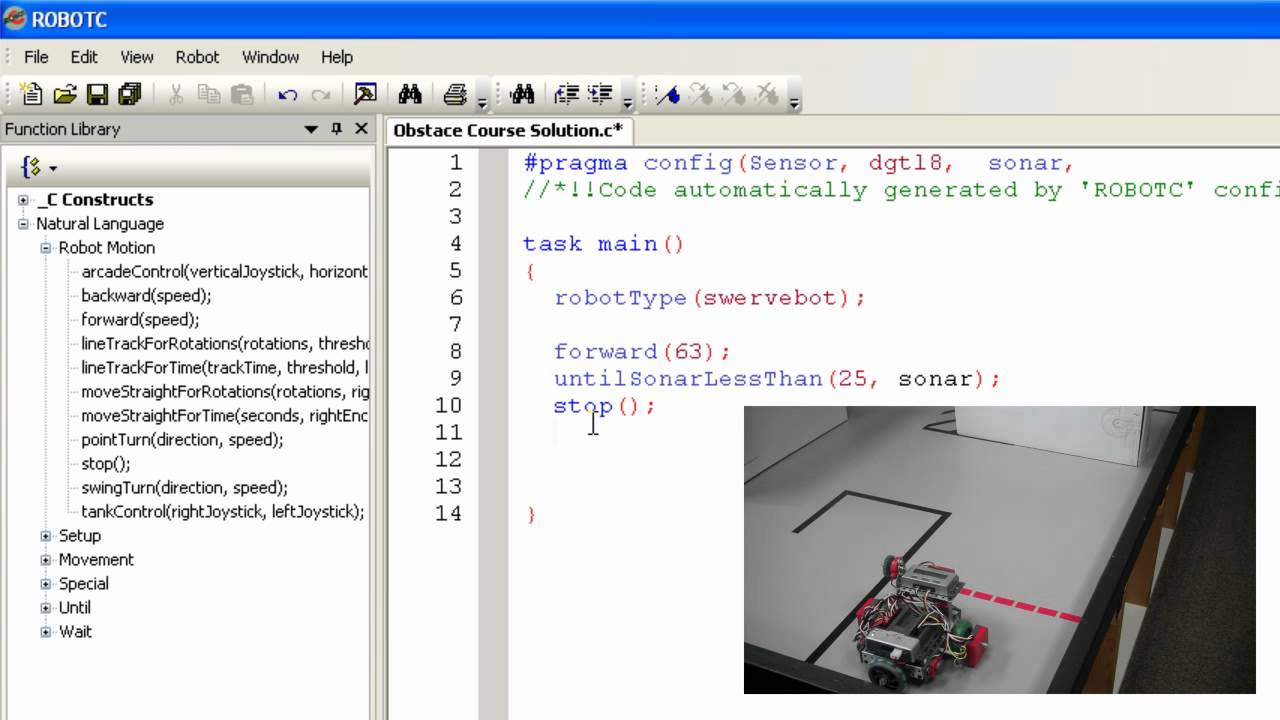Click the Cut scissors icon
Image resolution: width=1280 pixels, height=720 pixels.
176,95
